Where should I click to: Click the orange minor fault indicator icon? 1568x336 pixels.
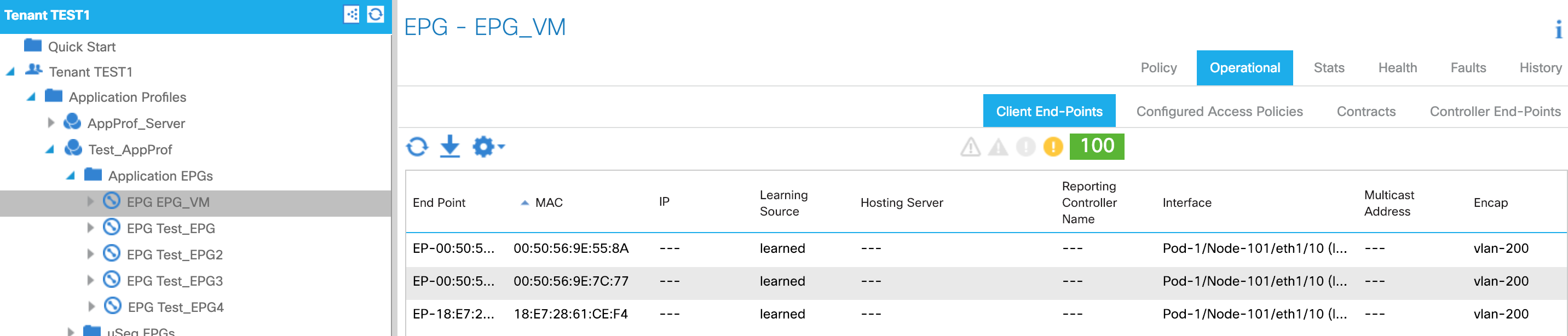1052,147
